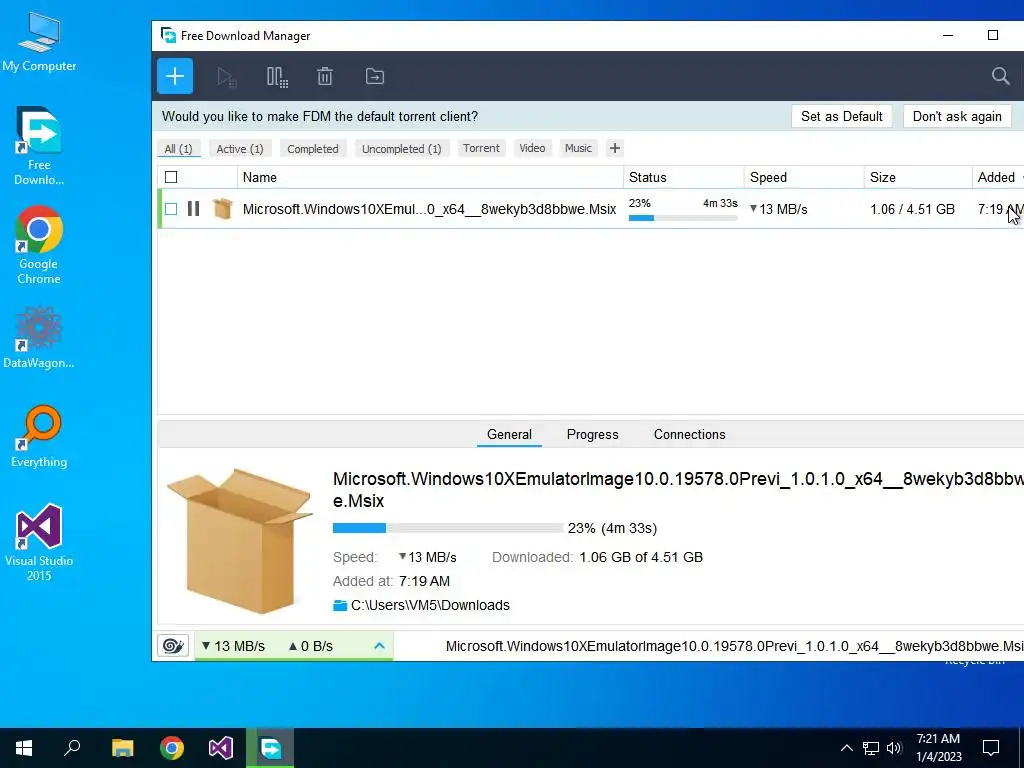
Task: Add a new filter tag with plus
Action: (615, 148)
